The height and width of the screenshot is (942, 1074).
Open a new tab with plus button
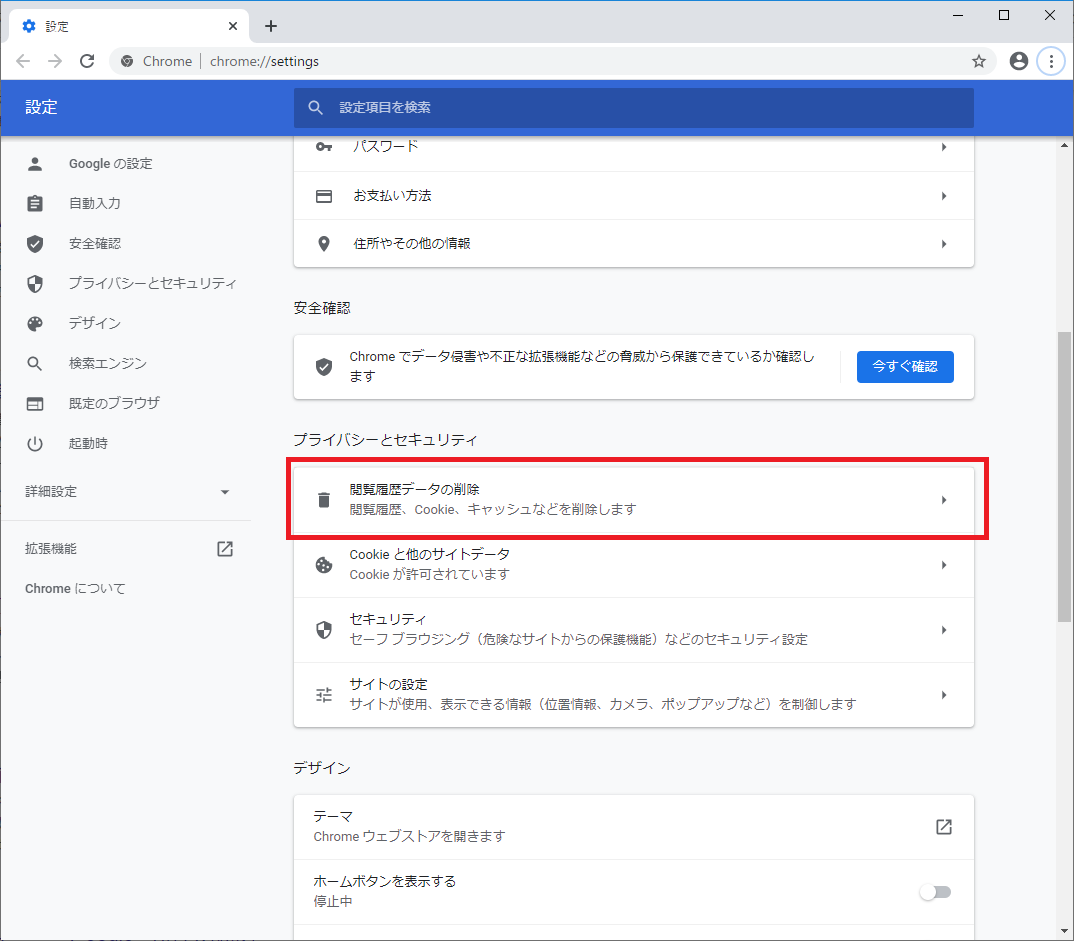click(271, 26)
